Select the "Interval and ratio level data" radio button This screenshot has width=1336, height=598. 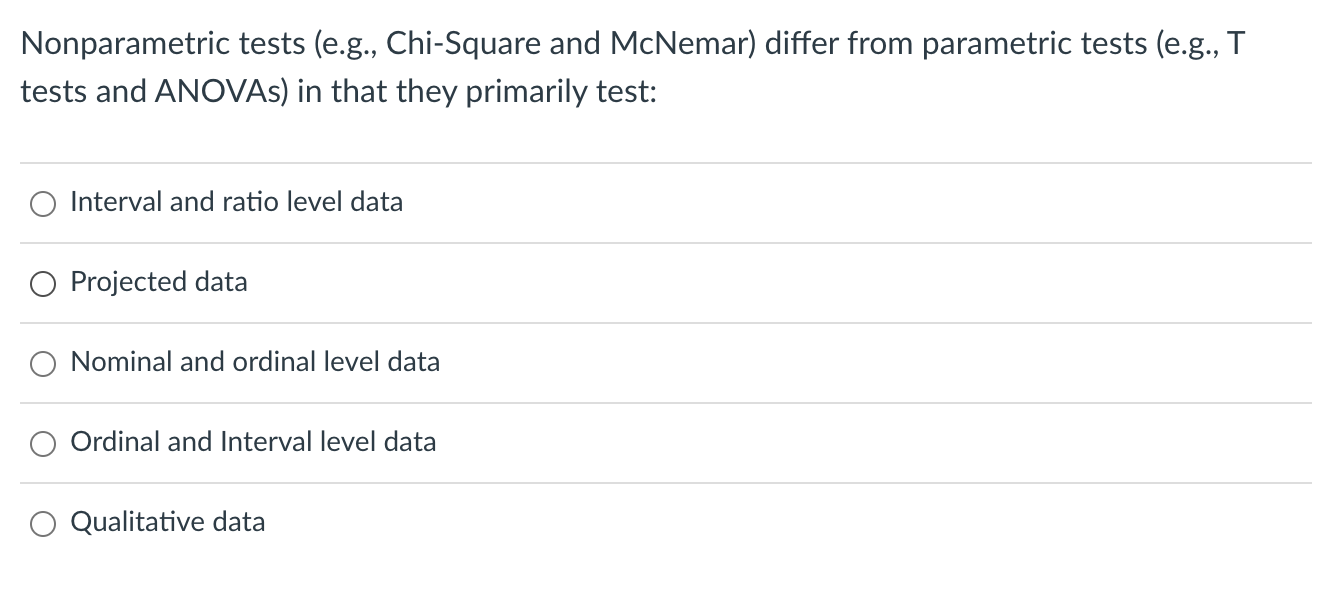click(x=42, y=203)
